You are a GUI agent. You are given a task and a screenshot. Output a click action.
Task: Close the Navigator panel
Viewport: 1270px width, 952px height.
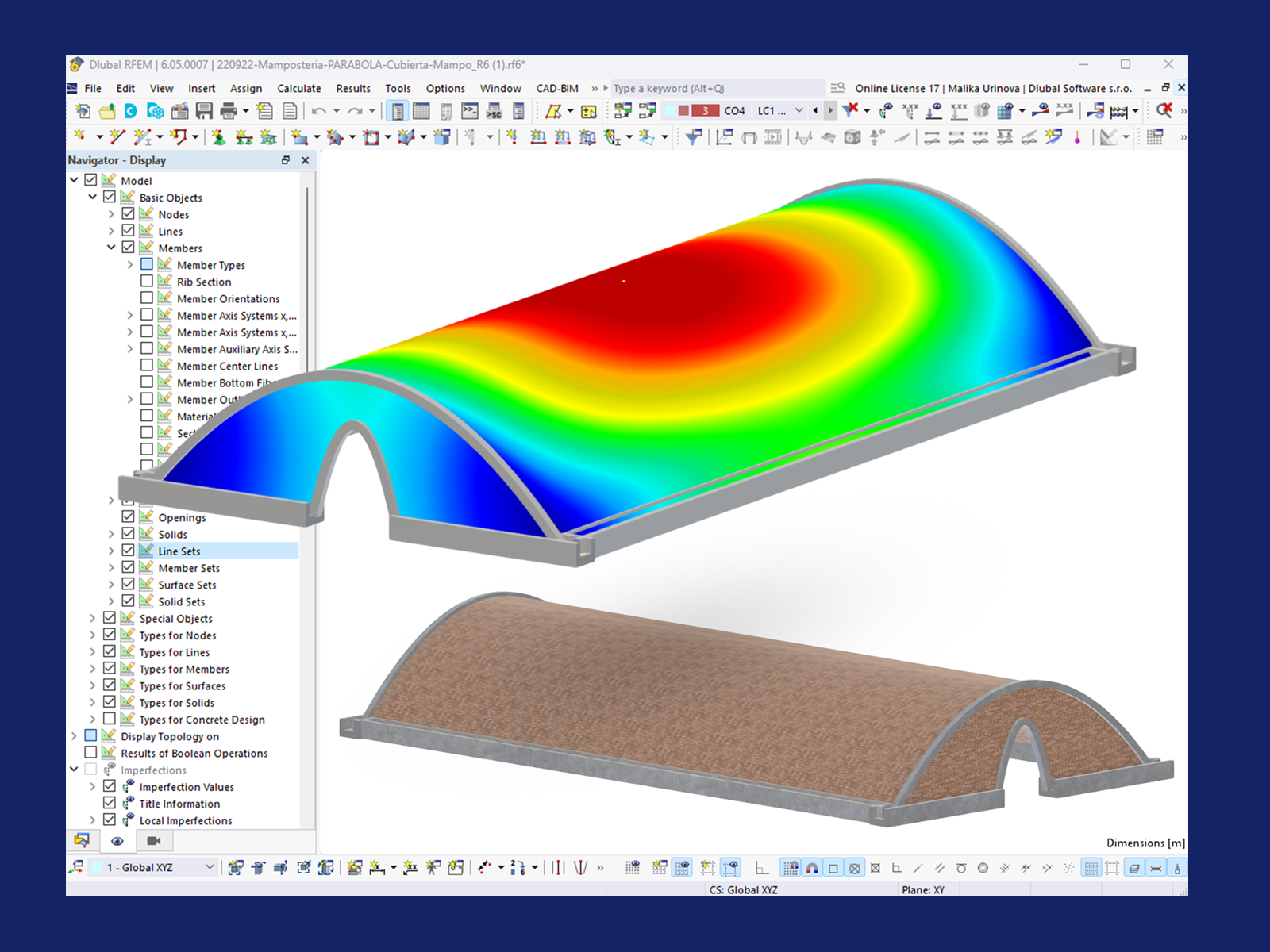306,160
